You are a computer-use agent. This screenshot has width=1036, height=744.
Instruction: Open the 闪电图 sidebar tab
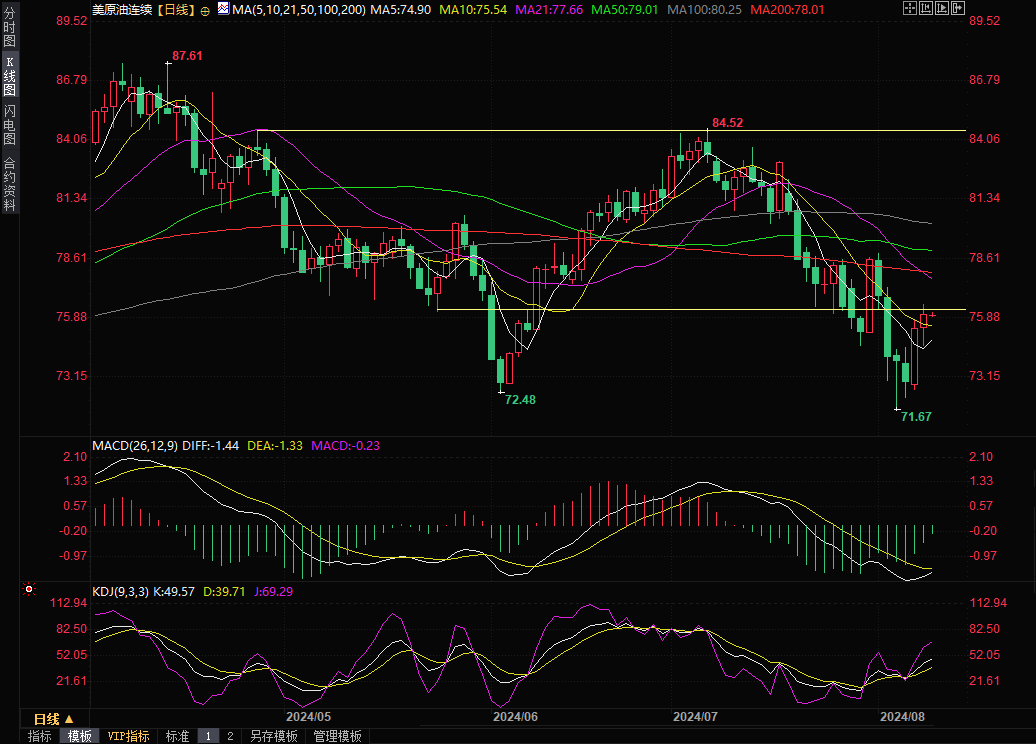(9, 123)
